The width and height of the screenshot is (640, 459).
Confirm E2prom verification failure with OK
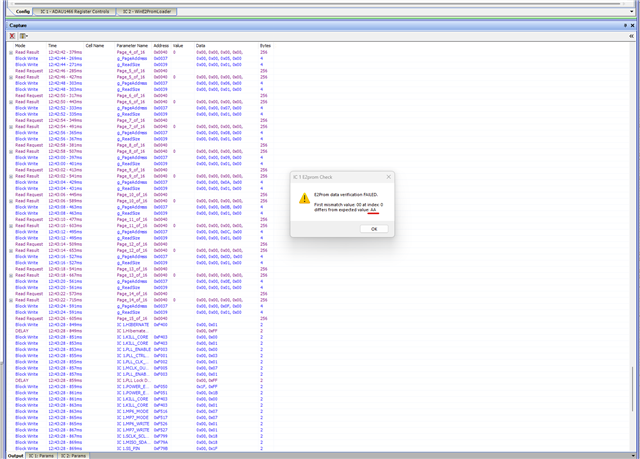coord(374,229)
